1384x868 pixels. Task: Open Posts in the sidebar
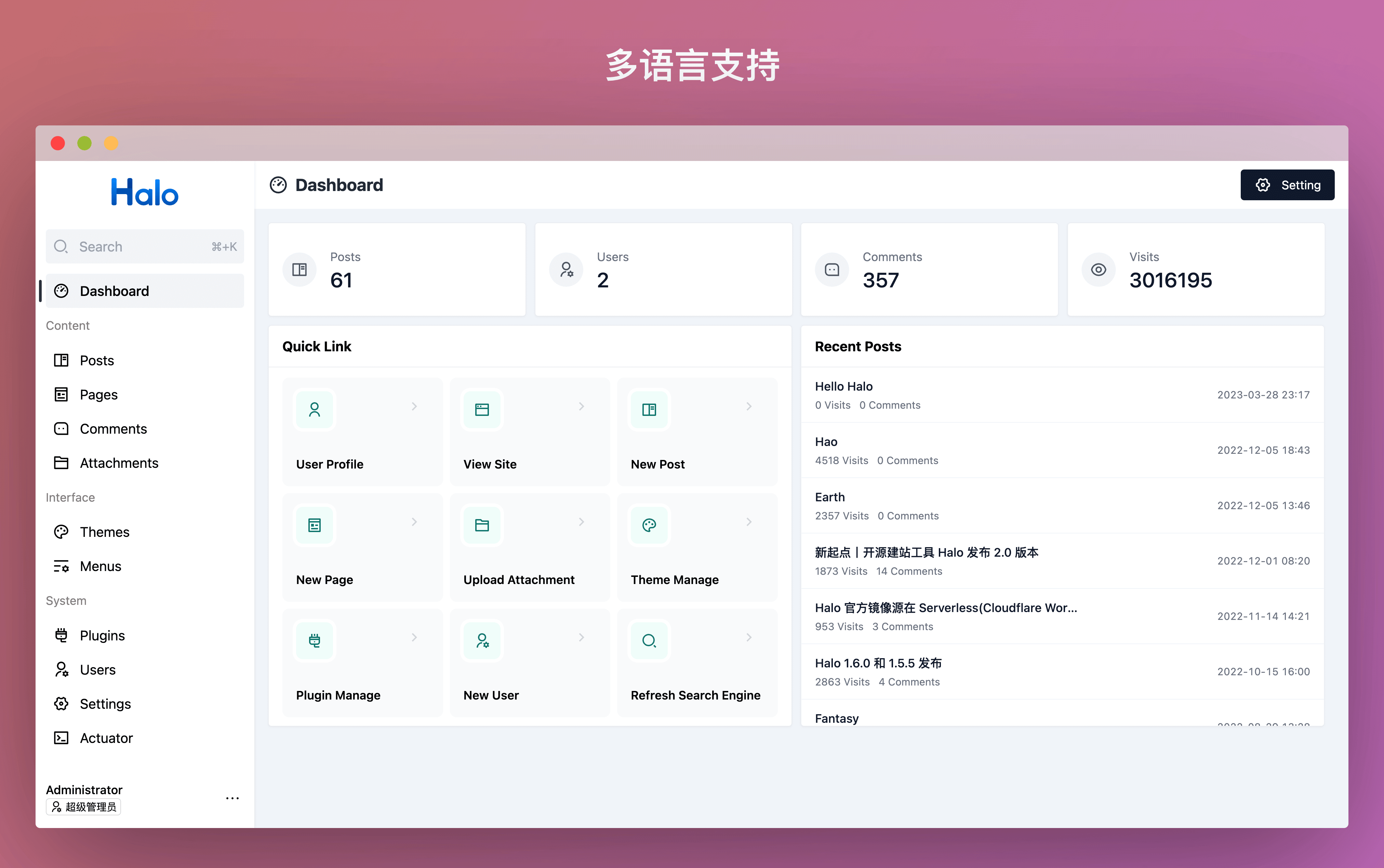(x=96, y=361)
